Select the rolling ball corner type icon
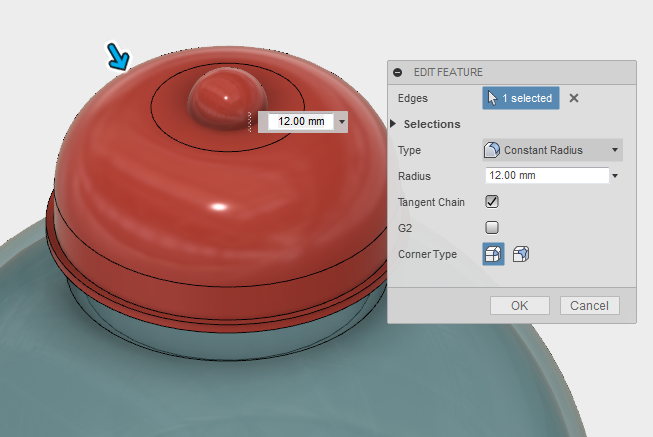Image resolution: width=653 pixels, height=437 pixels. tap(493, 254)
